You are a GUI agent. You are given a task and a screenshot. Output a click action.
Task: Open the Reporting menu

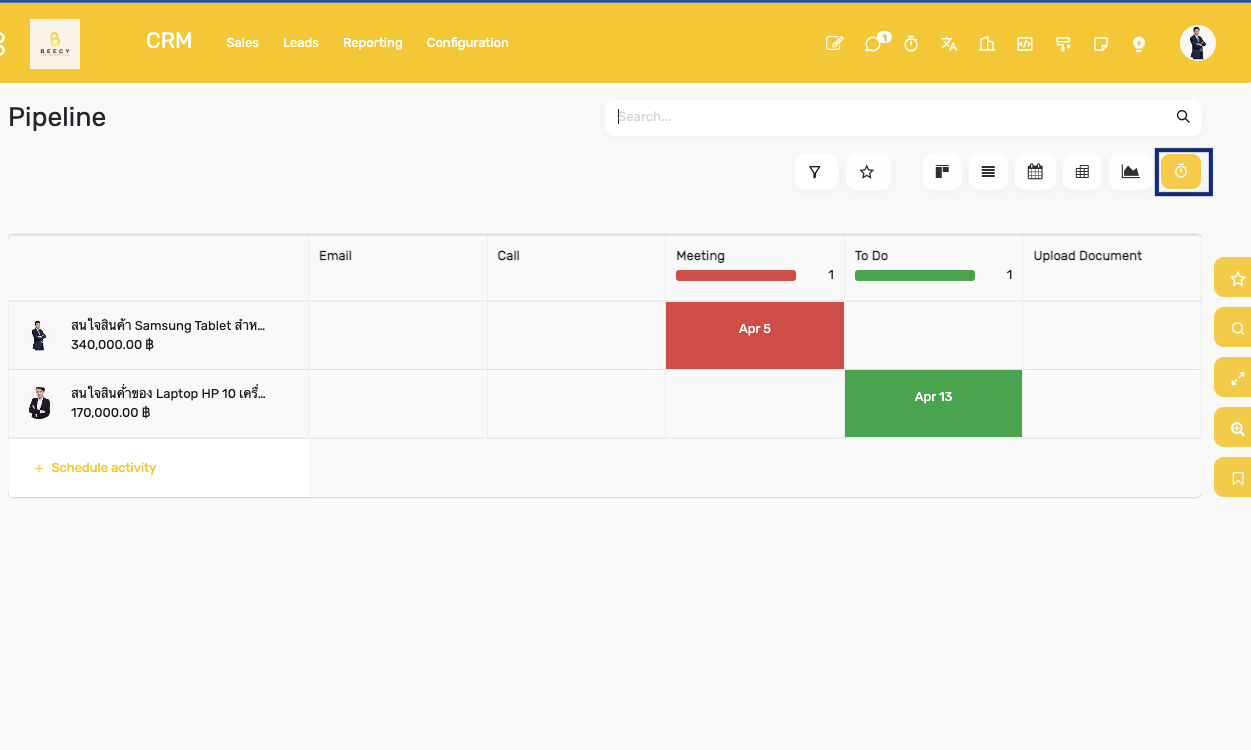click(x=372, y=43)
